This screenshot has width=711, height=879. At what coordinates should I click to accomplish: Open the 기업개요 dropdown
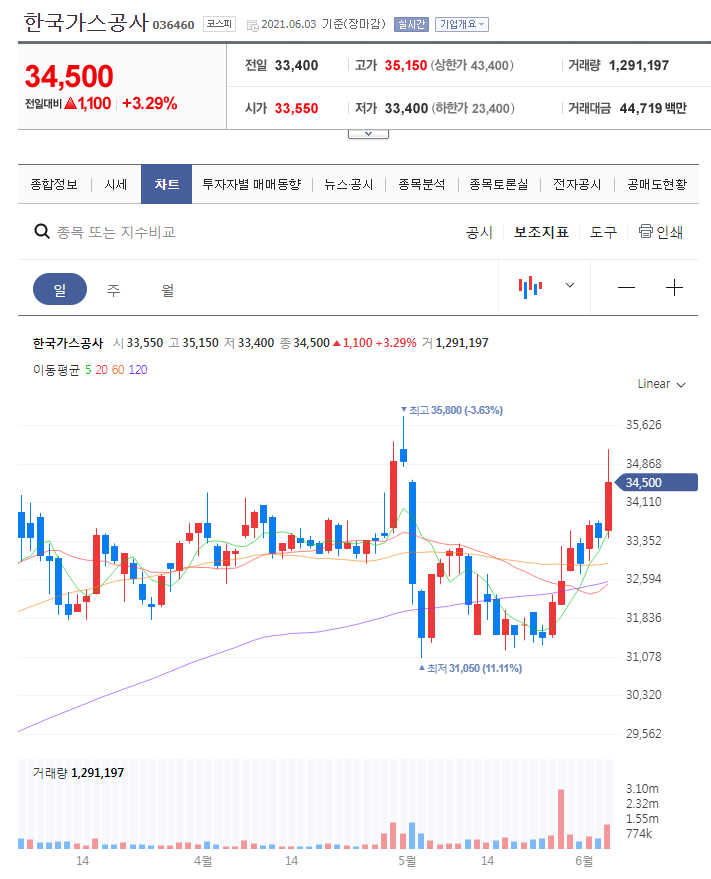click(x=461, y=24)
